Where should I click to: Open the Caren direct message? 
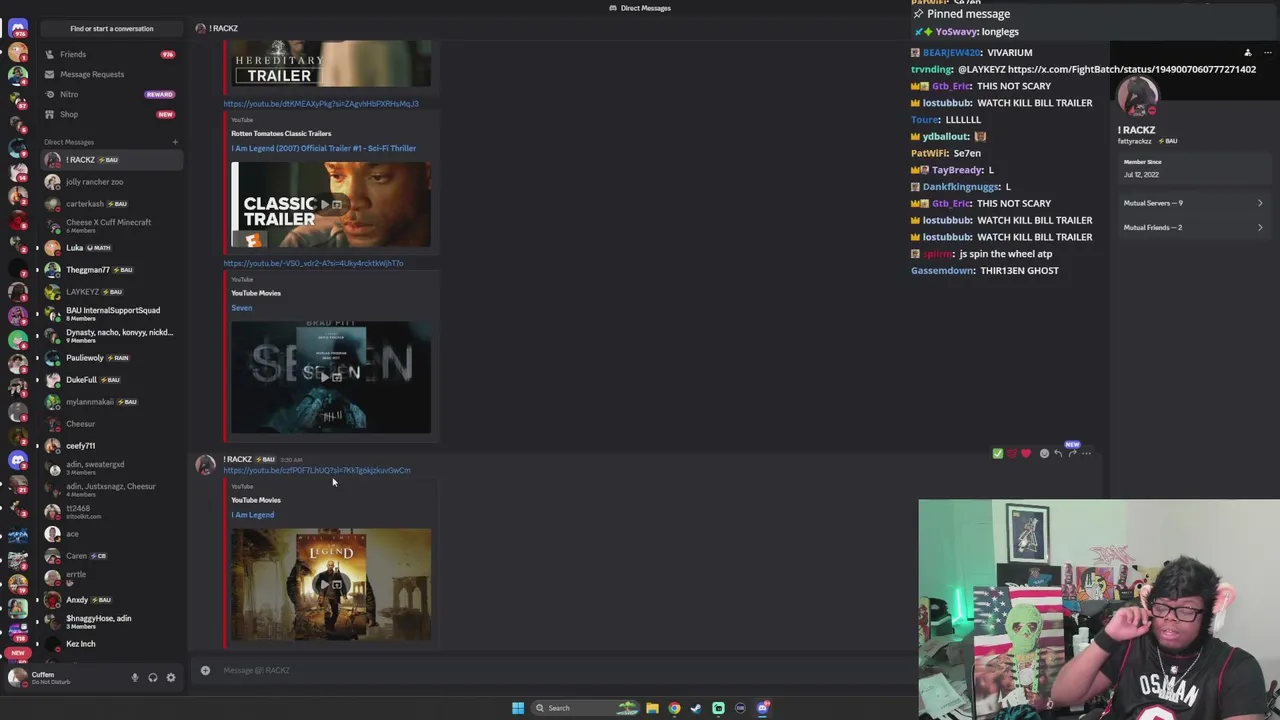click(112, 556)
